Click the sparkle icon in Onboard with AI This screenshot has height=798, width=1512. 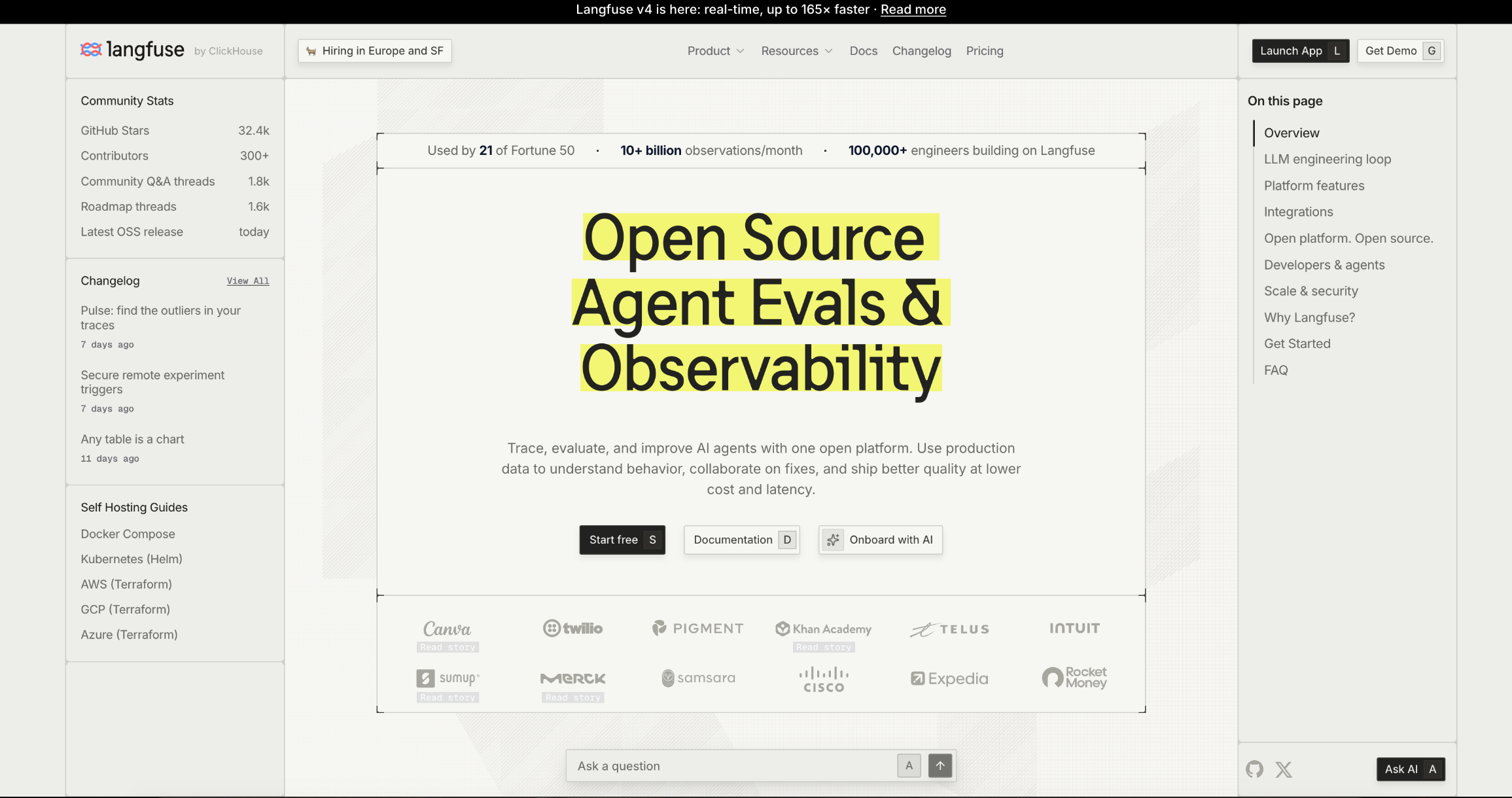[833, 540]
